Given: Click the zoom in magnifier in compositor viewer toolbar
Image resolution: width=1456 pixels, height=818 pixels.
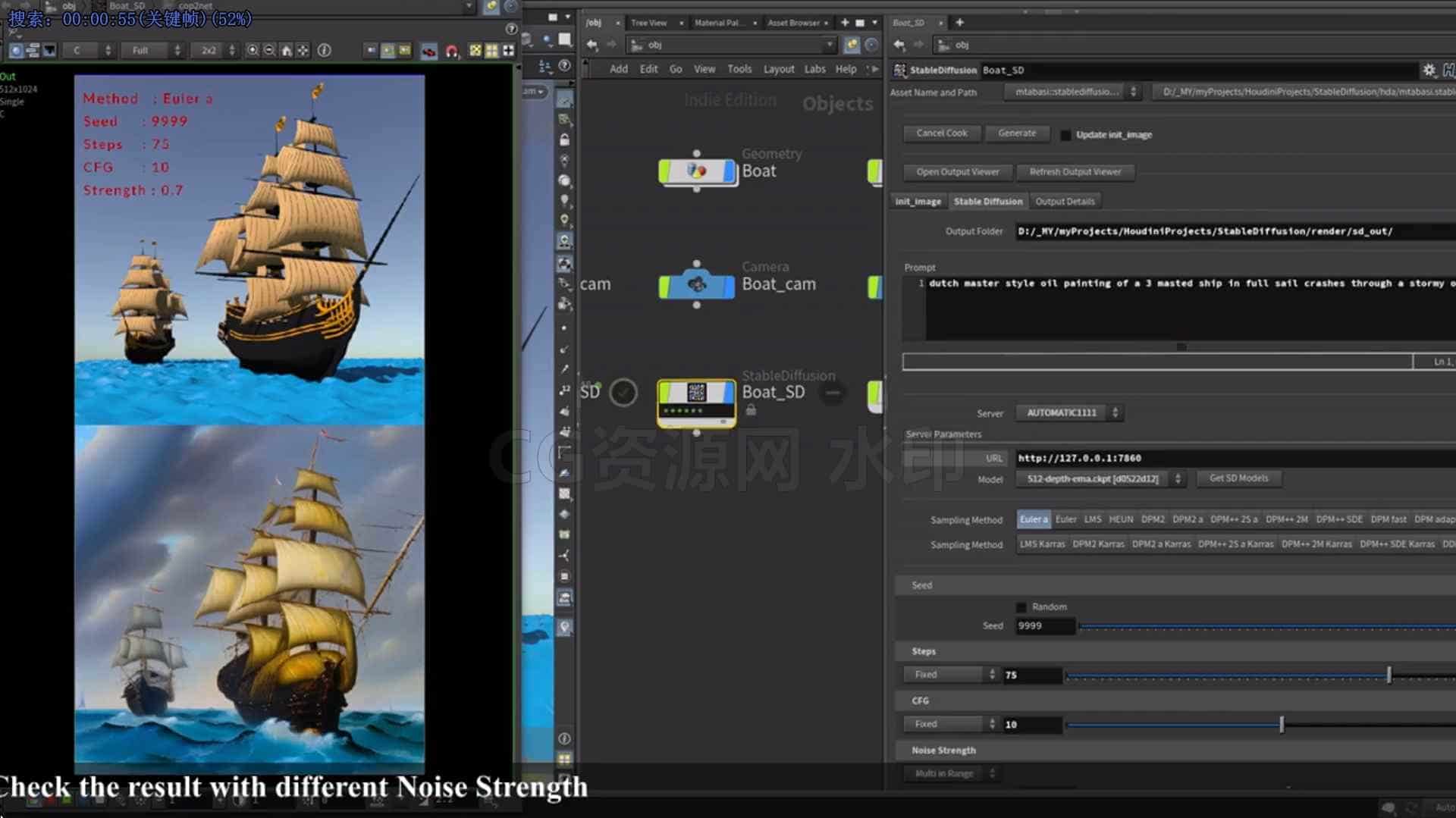Looking at the screenshot, I should click(x=253, y=51).
